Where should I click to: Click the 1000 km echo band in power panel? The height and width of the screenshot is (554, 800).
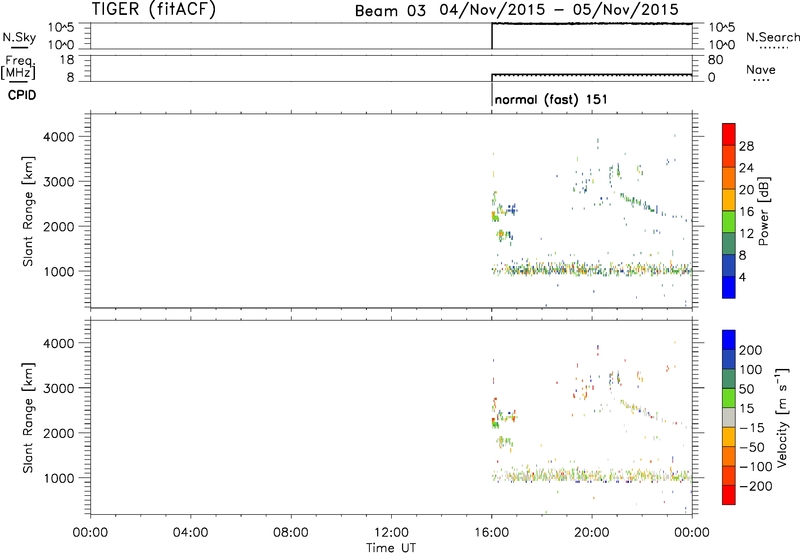592,269
